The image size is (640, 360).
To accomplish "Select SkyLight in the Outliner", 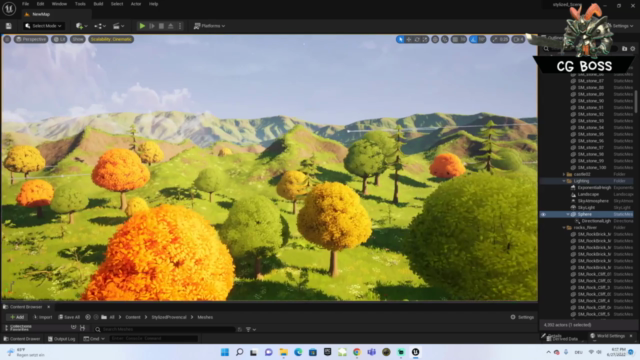I will click(x=586, y=208).
